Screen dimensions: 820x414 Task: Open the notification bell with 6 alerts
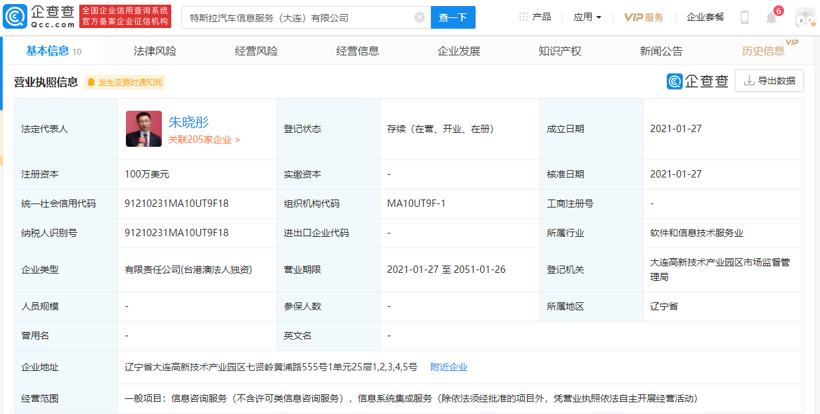point(771,17)
